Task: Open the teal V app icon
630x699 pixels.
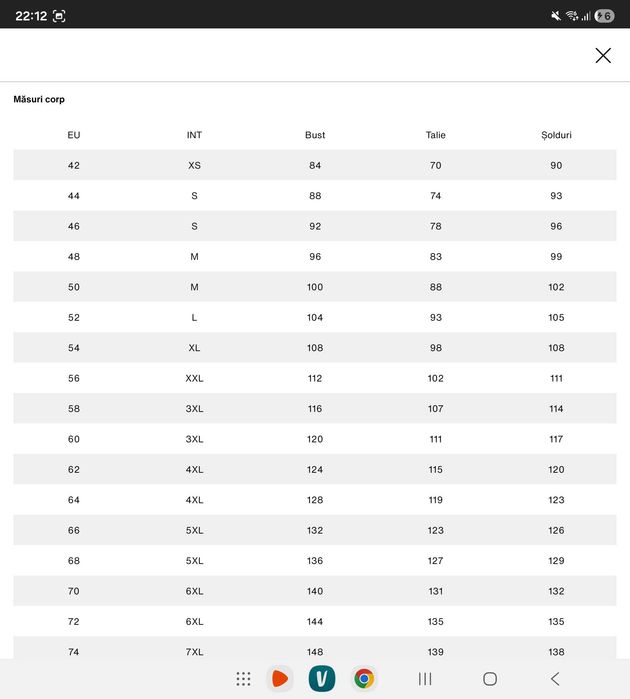Action: 321,678
